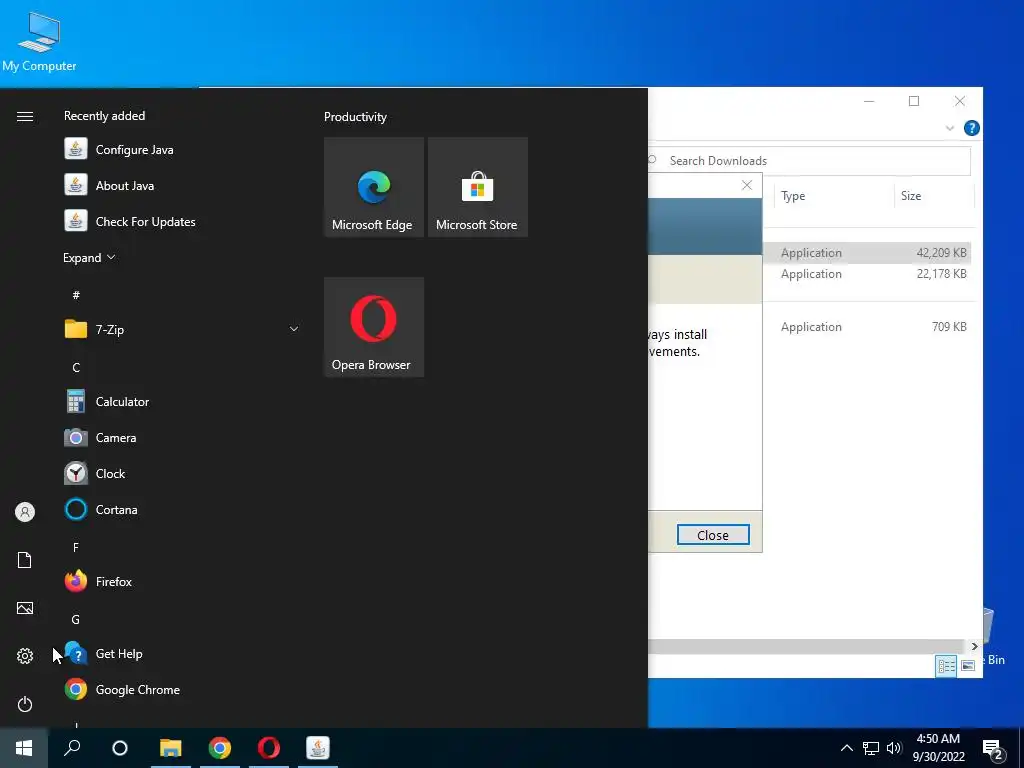Open the Microsoft Store tile
Image resolution: width=1024 pixels, height=768 pixels.
point(477,187)
